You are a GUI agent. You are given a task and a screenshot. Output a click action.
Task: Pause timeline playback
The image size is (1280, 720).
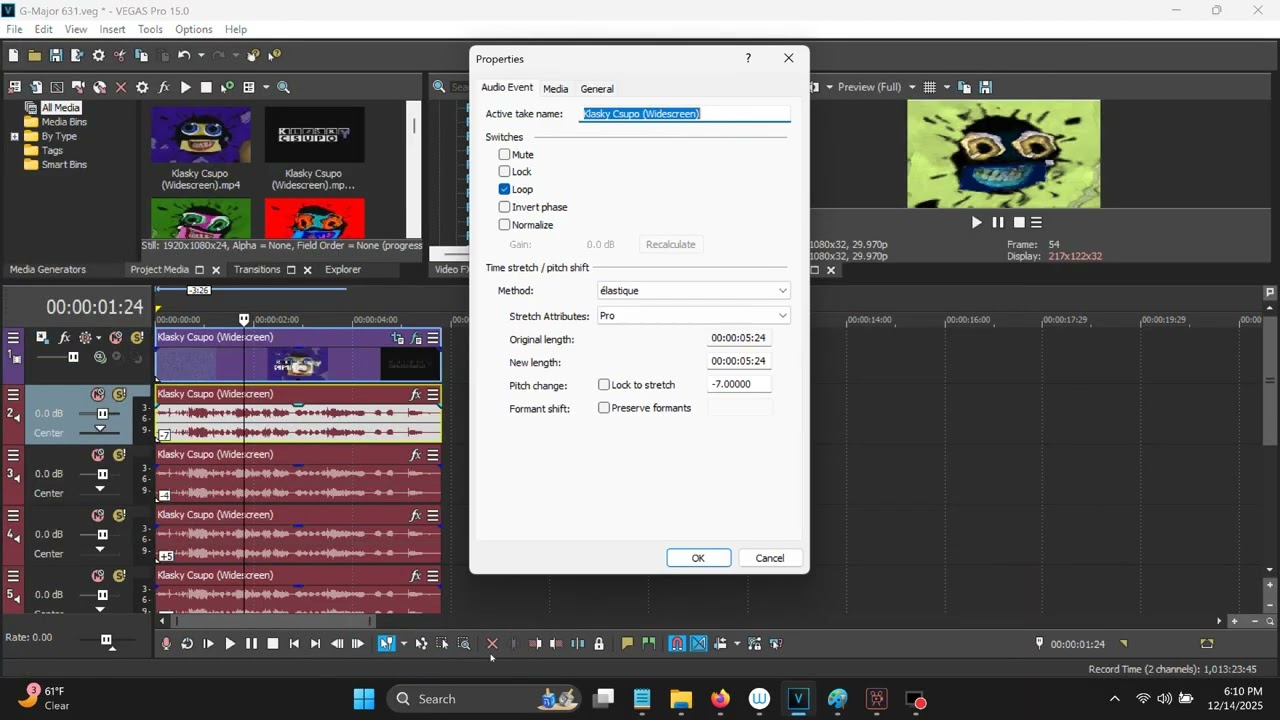251,644
